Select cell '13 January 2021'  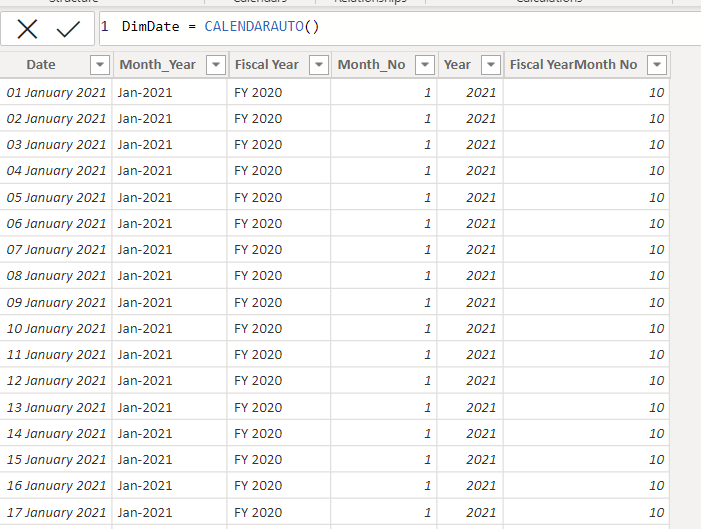[x=56, y=407]
